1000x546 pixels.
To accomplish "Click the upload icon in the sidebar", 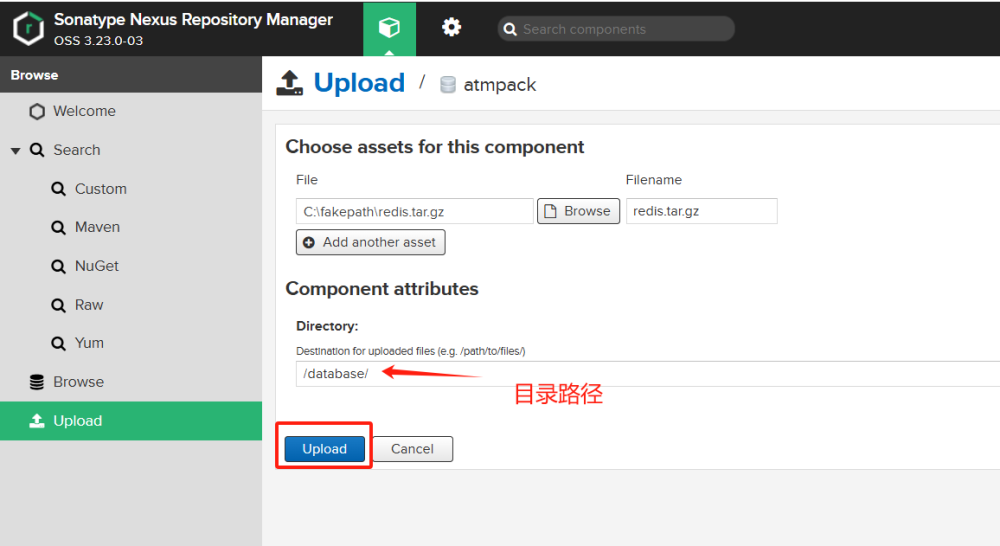I will coord(37,421).
